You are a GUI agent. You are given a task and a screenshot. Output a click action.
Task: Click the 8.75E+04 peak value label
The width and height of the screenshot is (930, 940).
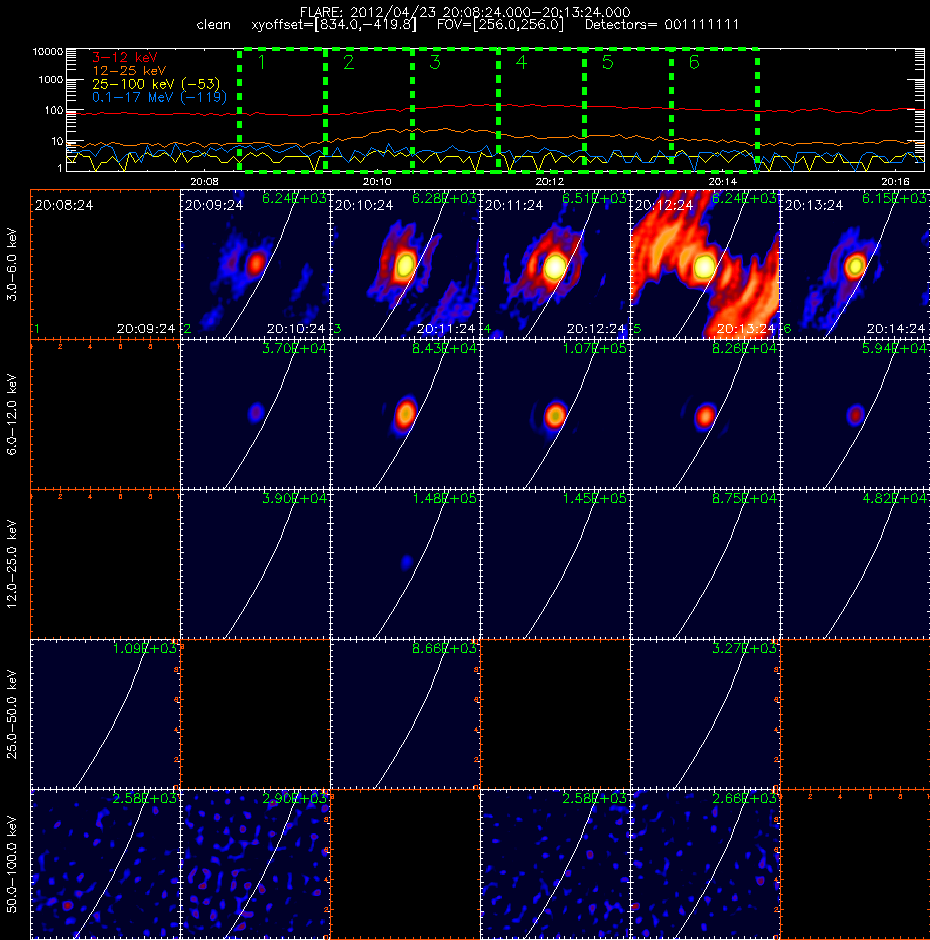pos(745,498)
